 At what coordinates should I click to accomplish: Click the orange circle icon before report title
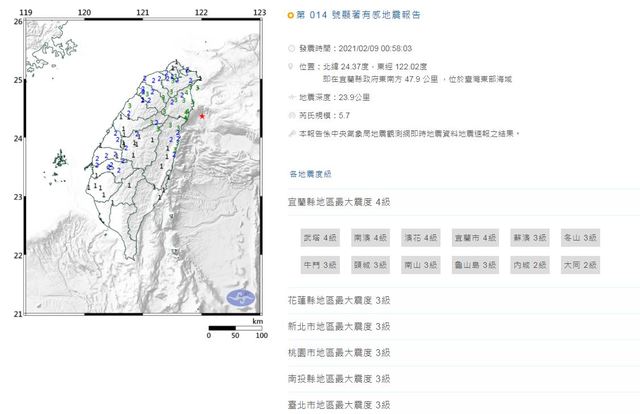(291, 16)
